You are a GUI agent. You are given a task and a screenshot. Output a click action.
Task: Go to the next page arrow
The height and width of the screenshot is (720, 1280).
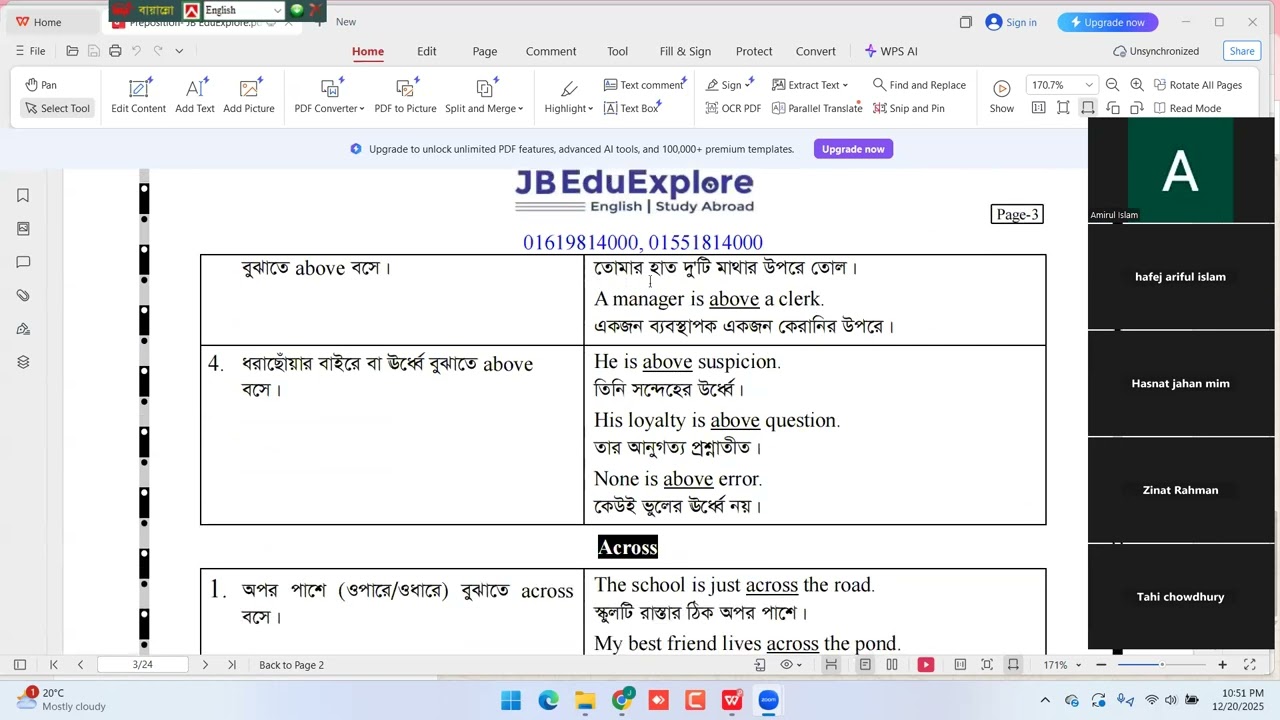pos(205,665)
